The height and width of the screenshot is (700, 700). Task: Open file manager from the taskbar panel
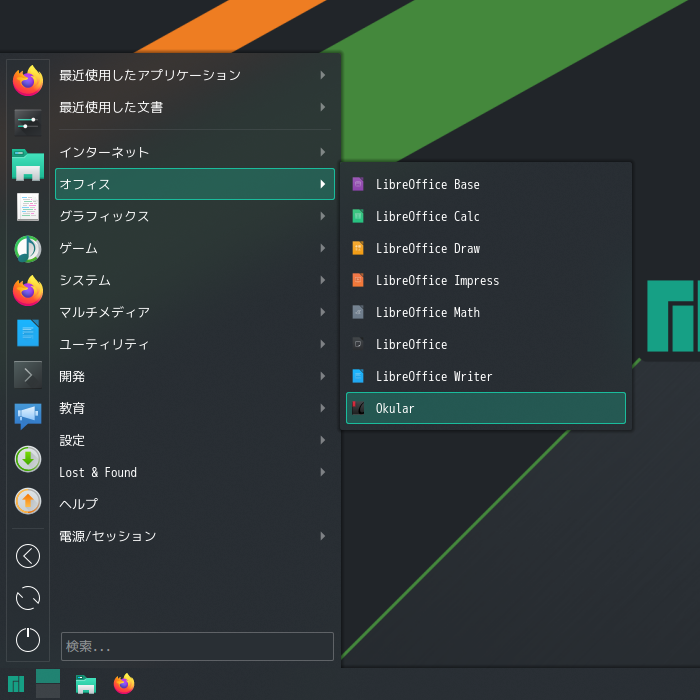[86, 683]
